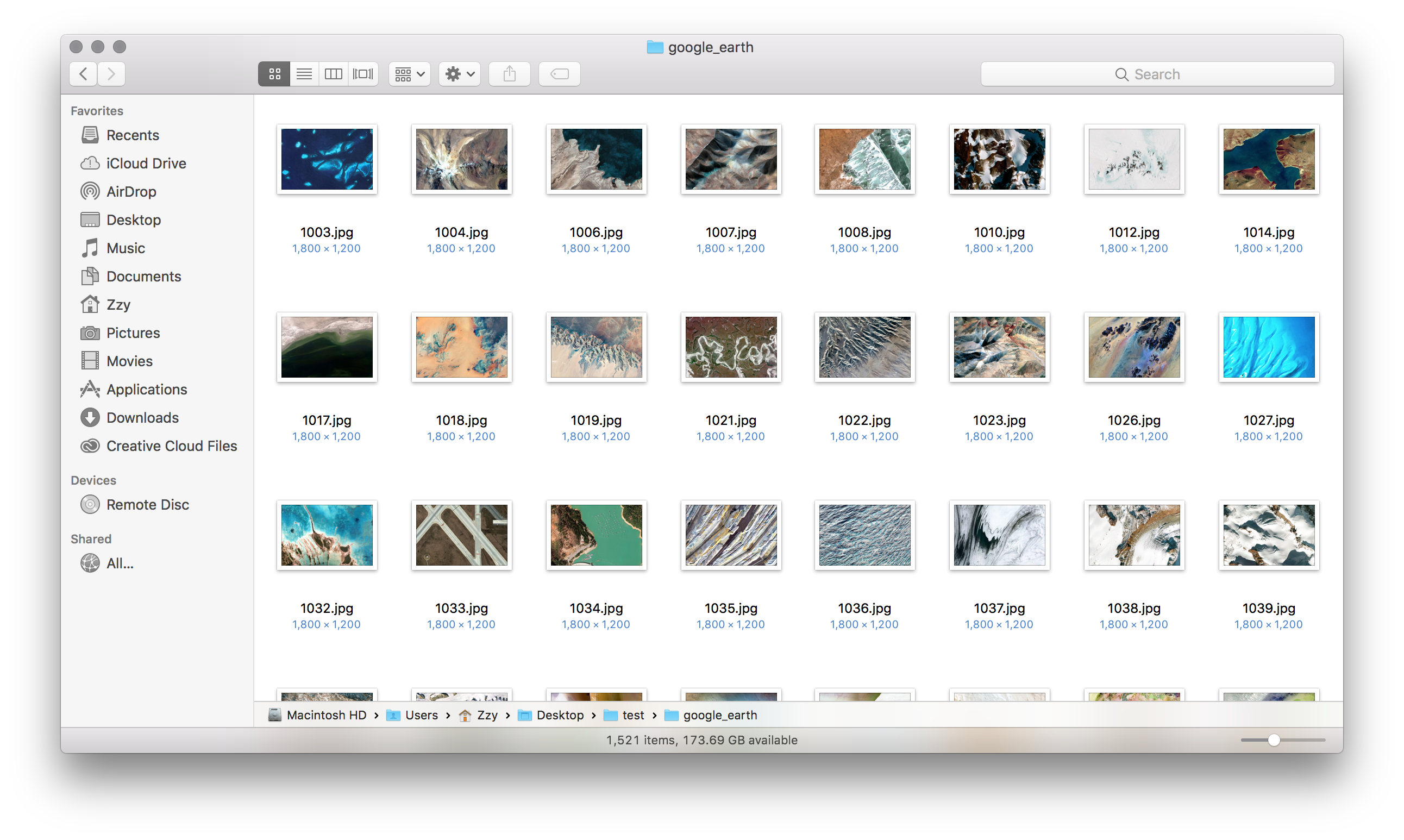Open the Zzy home folder

[x=106, y=305]
